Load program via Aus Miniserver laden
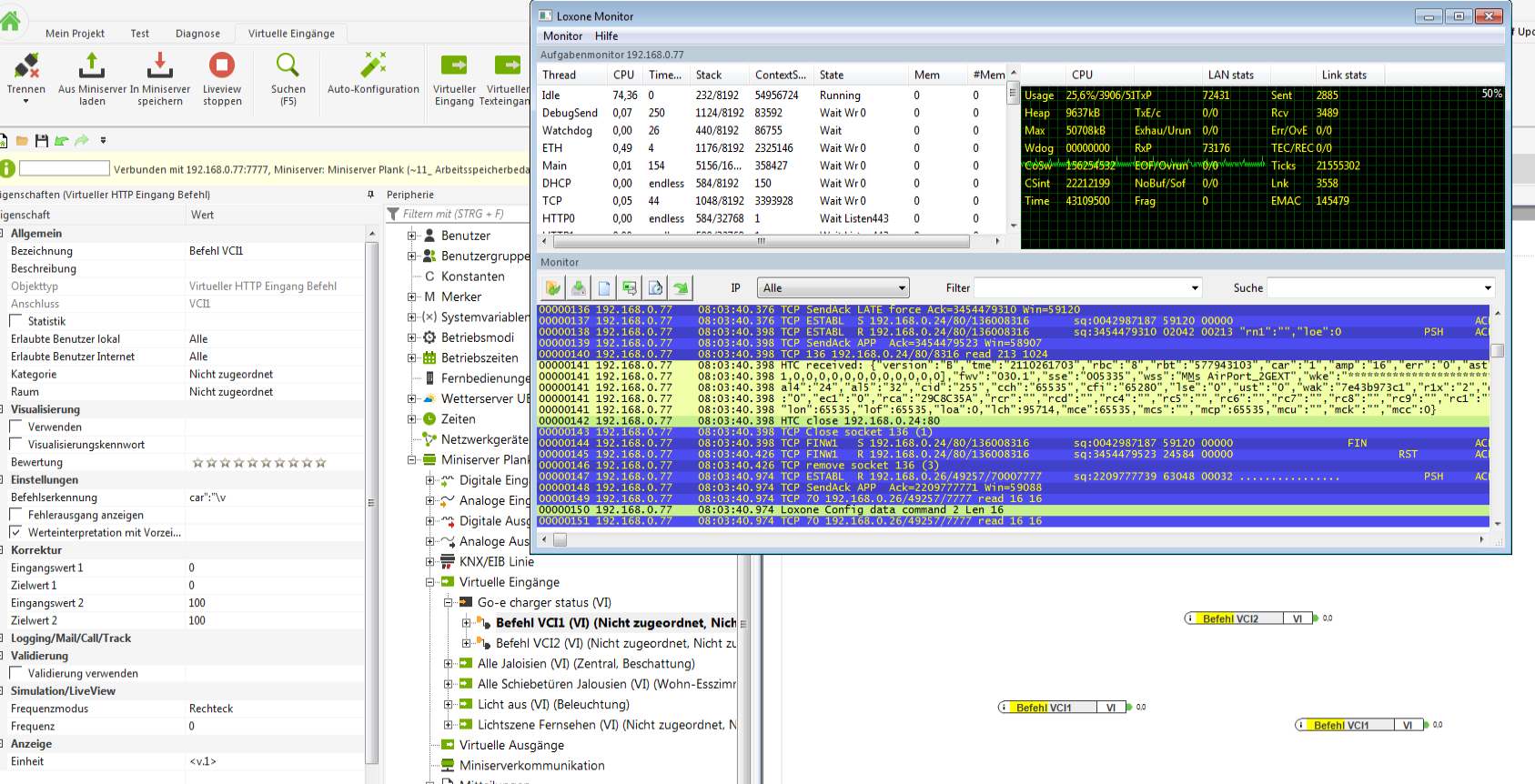The width and height of the screenshot is (1535, 784). point(92,66)
